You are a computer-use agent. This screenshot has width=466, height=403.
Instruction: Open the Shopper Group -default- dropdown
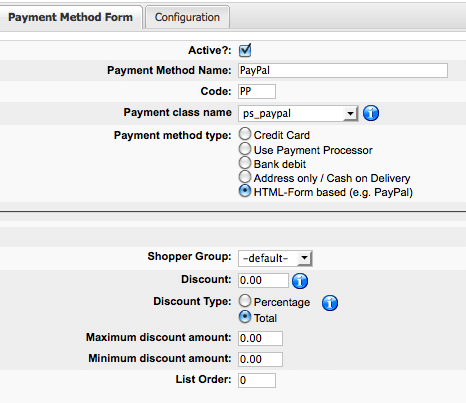(275, 258)
